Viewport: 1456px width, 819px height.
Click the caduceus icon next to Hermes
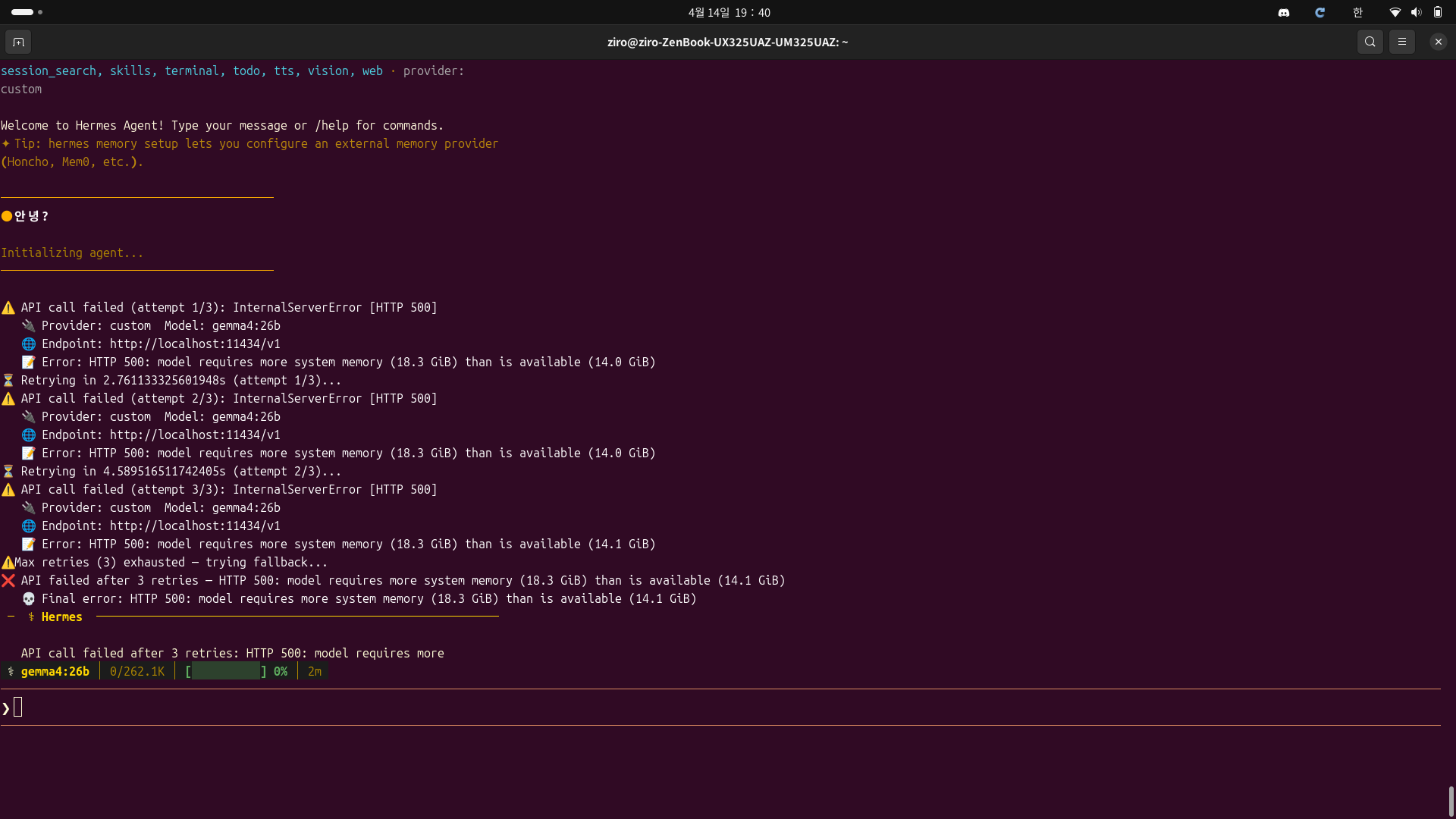(x=31, y=617)
